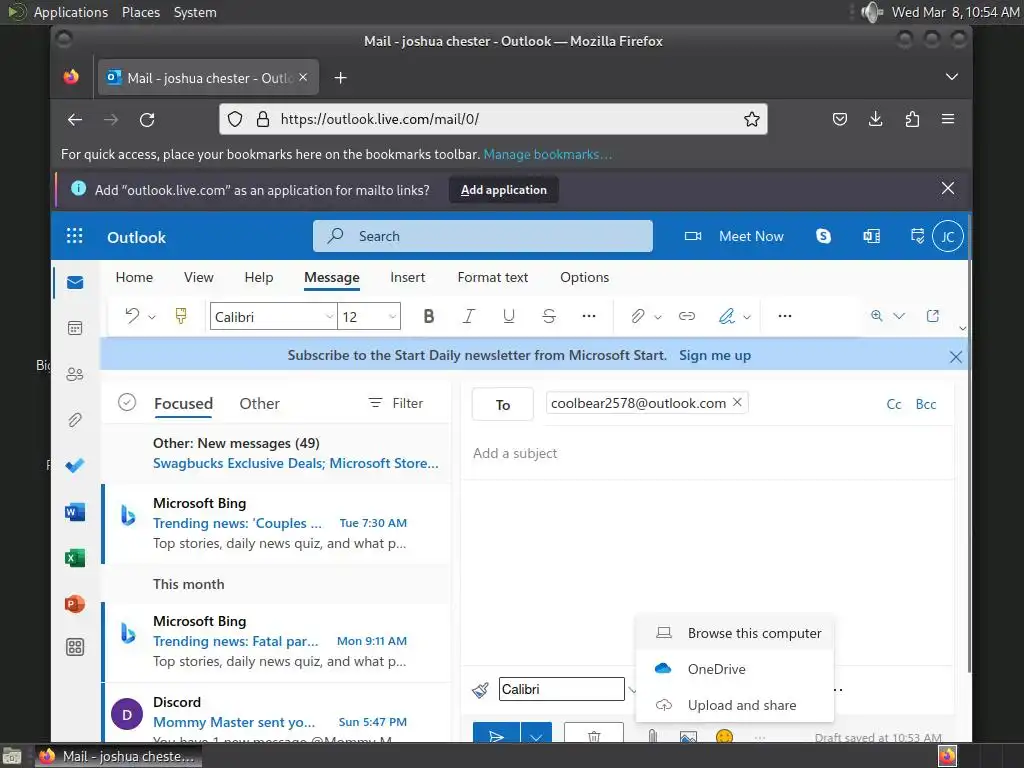Viewport: 1024px width, 768px height.
Task: Switch to the Home ribbon tab
Action: [x=134, y=277]
